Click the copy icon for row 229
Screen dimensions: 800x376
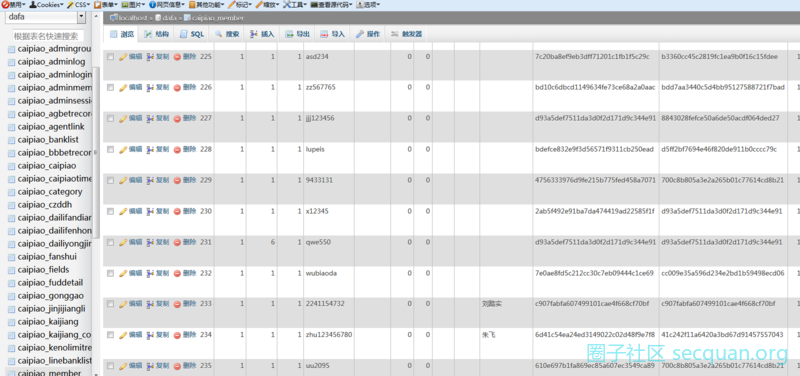pyautogui.click(x=150, y=180)
